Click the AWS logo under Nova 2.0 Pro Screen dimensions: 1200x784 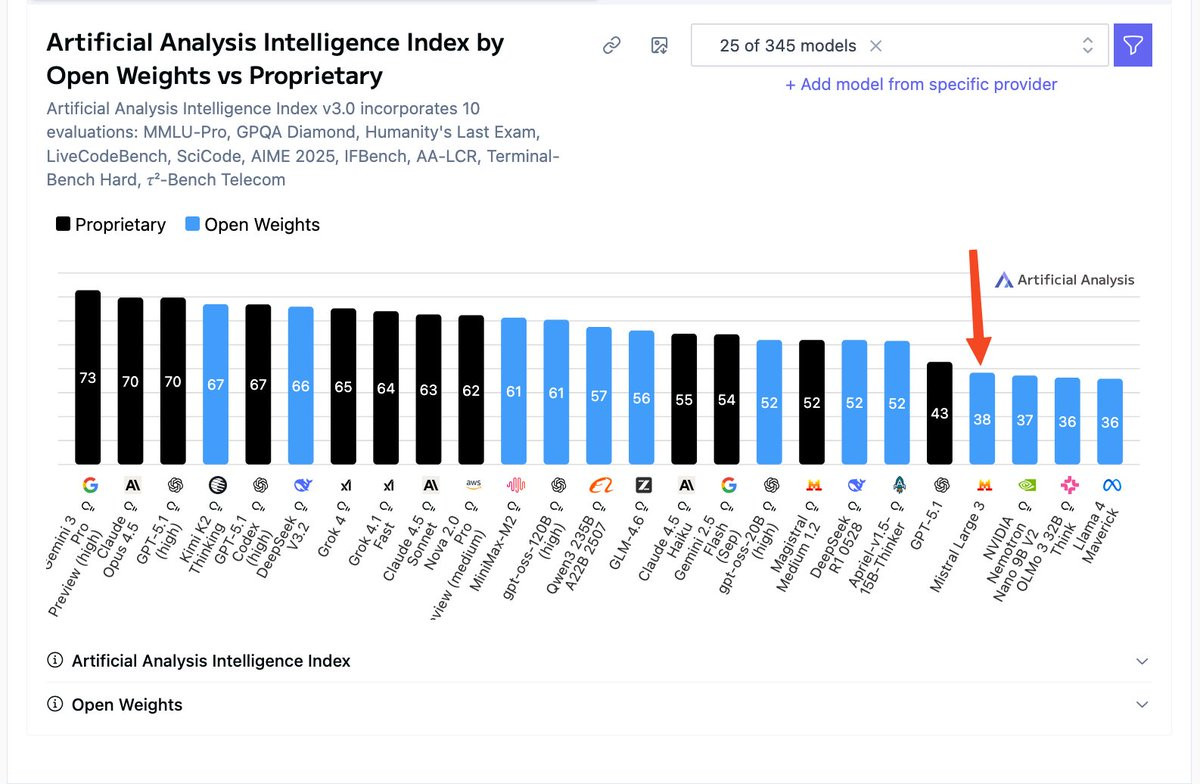[x=472, y=485]
